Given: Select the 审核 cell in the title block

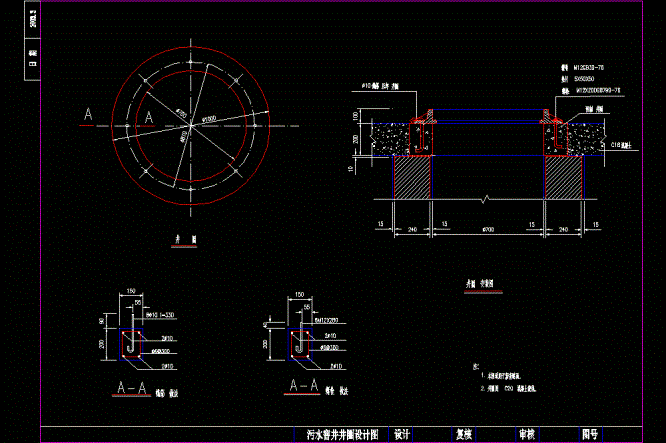Looking at the screenshot, I should coord(526,435).
